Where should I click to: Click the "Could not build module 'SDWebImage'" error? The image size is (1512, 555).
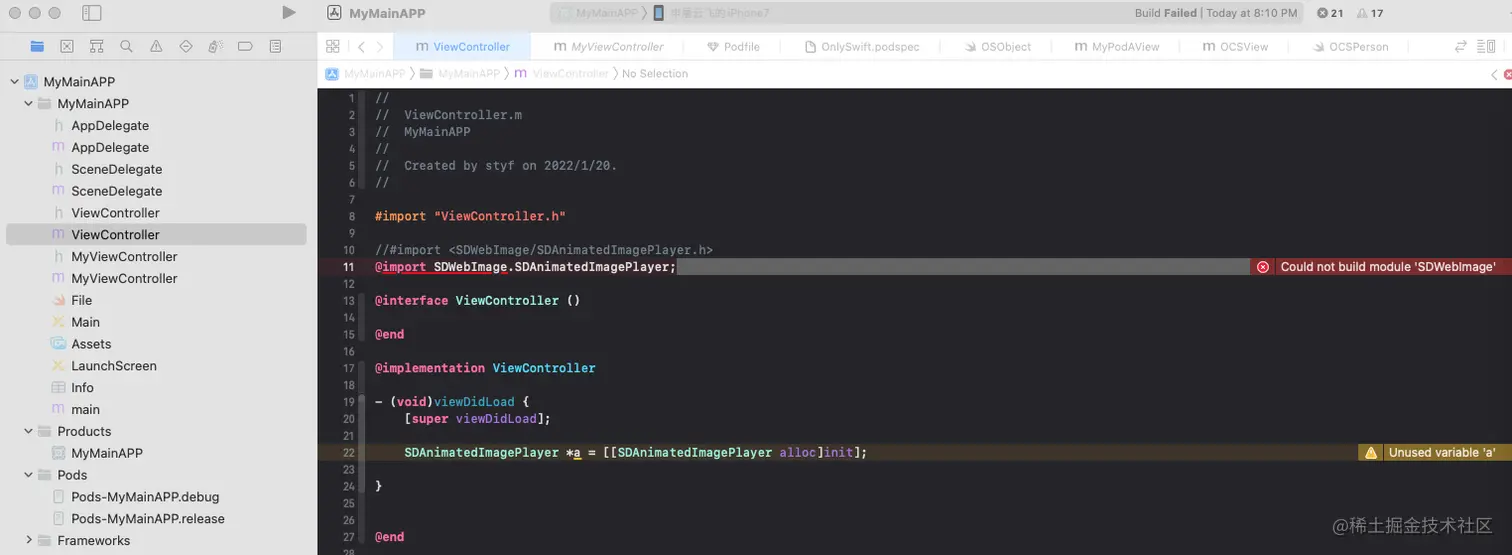point(1388,267)
